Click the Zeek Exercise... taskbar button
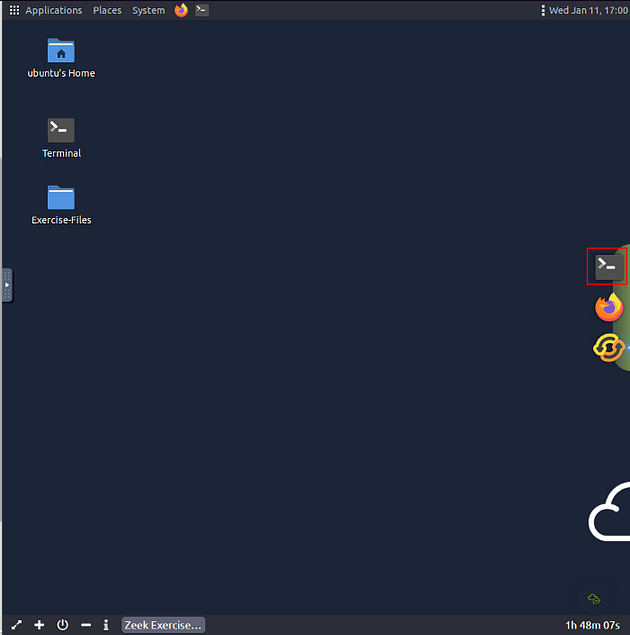 click(x=163, y=625)
